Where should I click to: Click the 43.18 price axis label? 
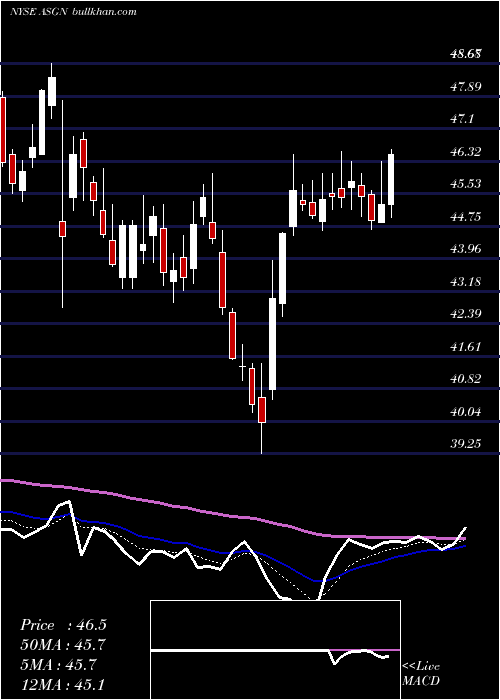466,282
